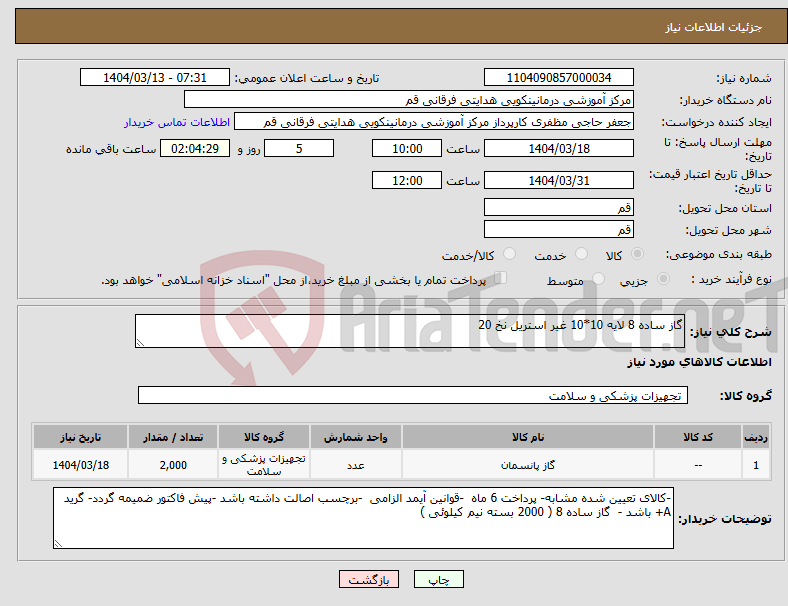Image resolution: width=788 pixels, height=606 pixels.
Task: Click the response deadline date 1404/03/18 field
Action: tap(558, 148)
